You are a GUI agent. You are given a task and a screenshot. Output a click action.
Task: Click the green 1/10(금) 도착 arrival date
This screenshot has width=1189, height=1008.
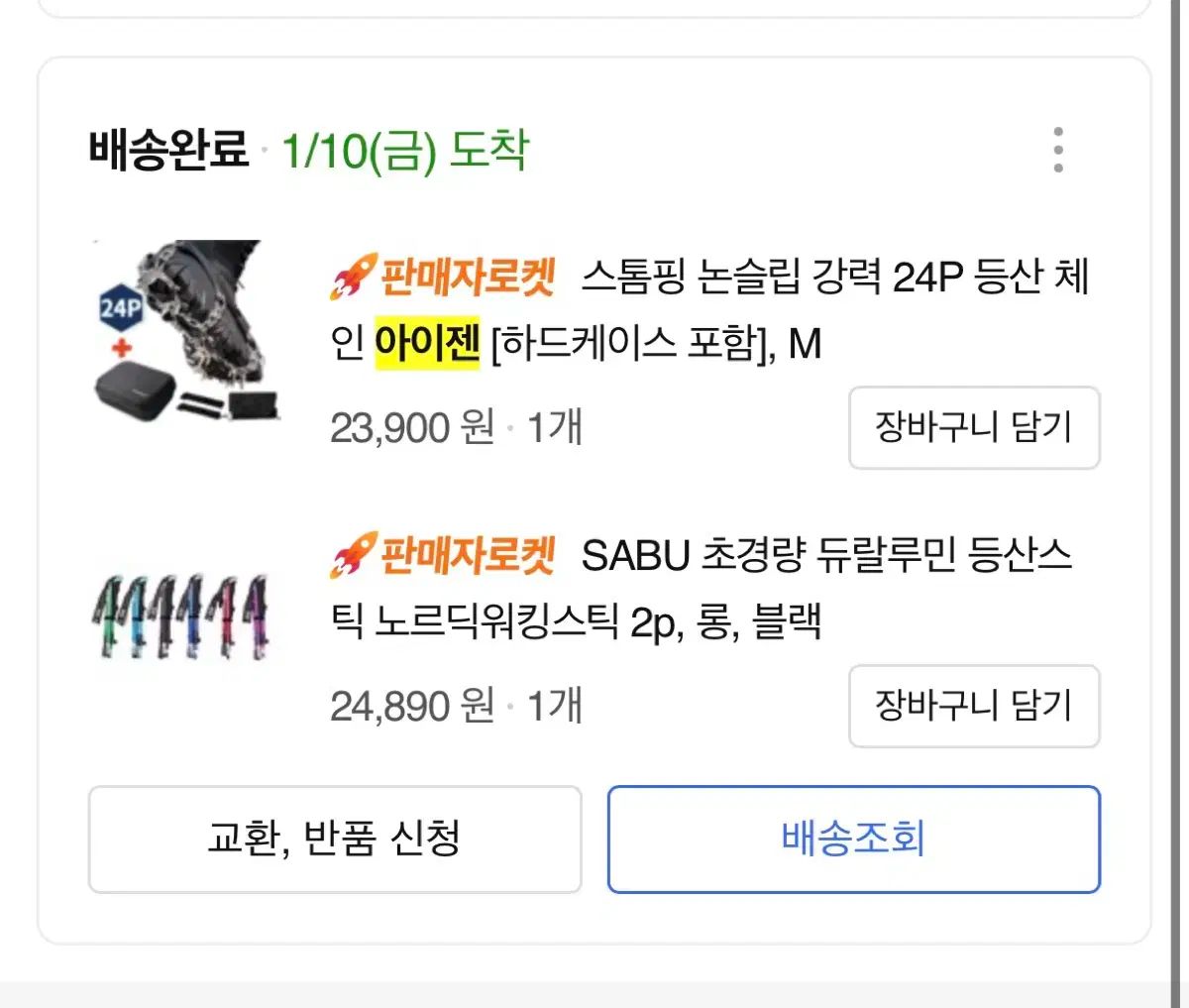(x=406, y=151)
